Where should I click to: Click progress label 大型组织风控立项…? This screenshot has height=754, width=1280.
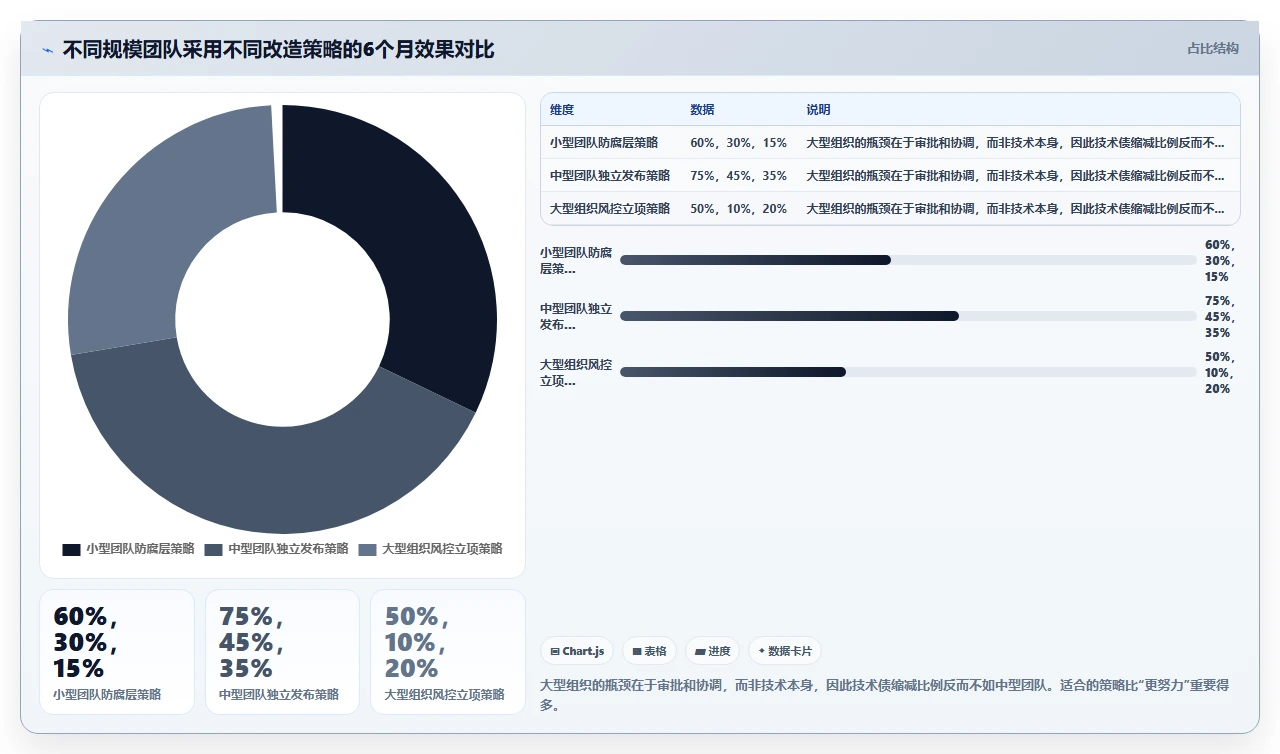click(576, 372)
